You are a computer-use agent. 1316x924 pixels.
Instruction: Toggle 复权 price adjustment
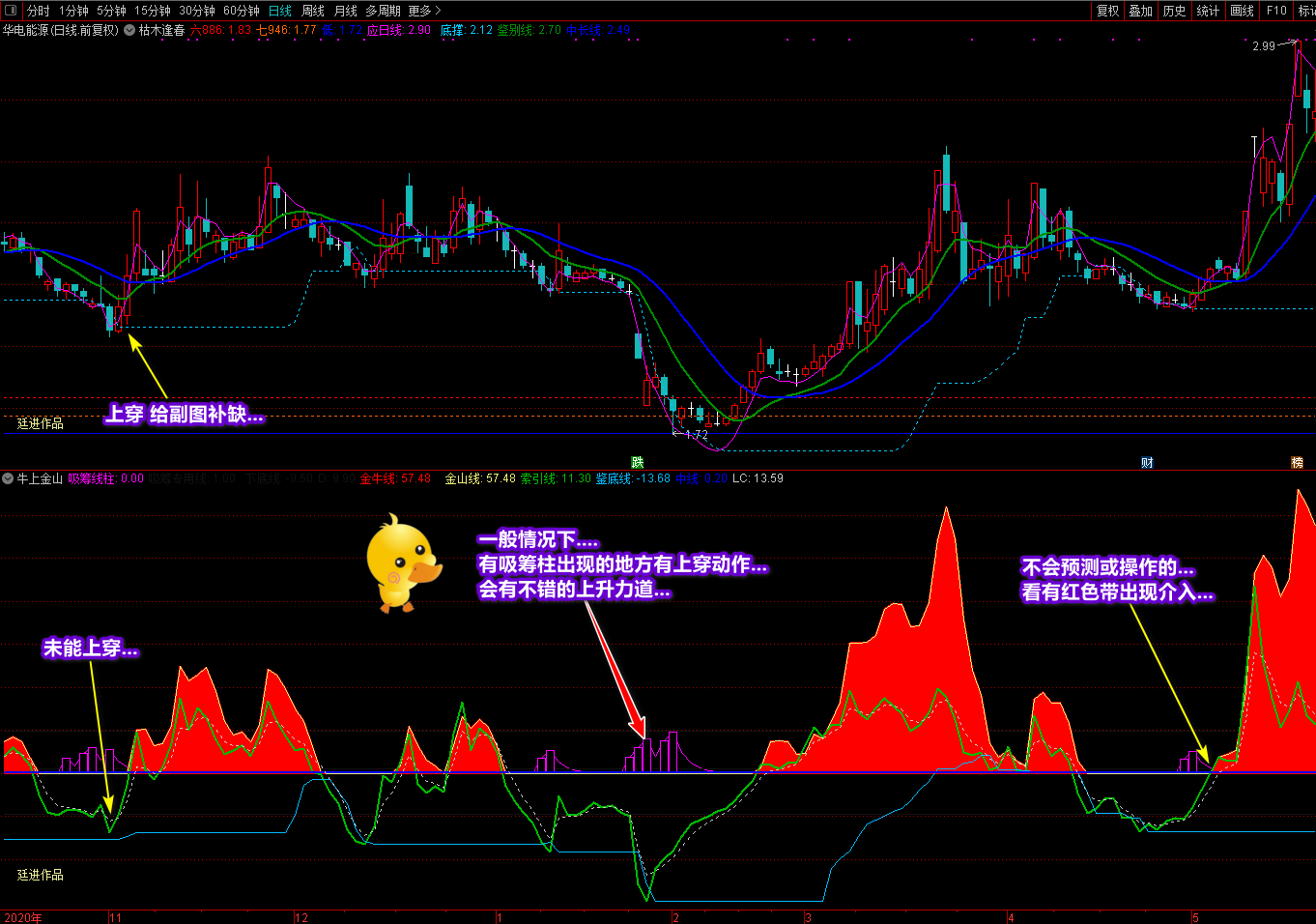[1107, 11]
